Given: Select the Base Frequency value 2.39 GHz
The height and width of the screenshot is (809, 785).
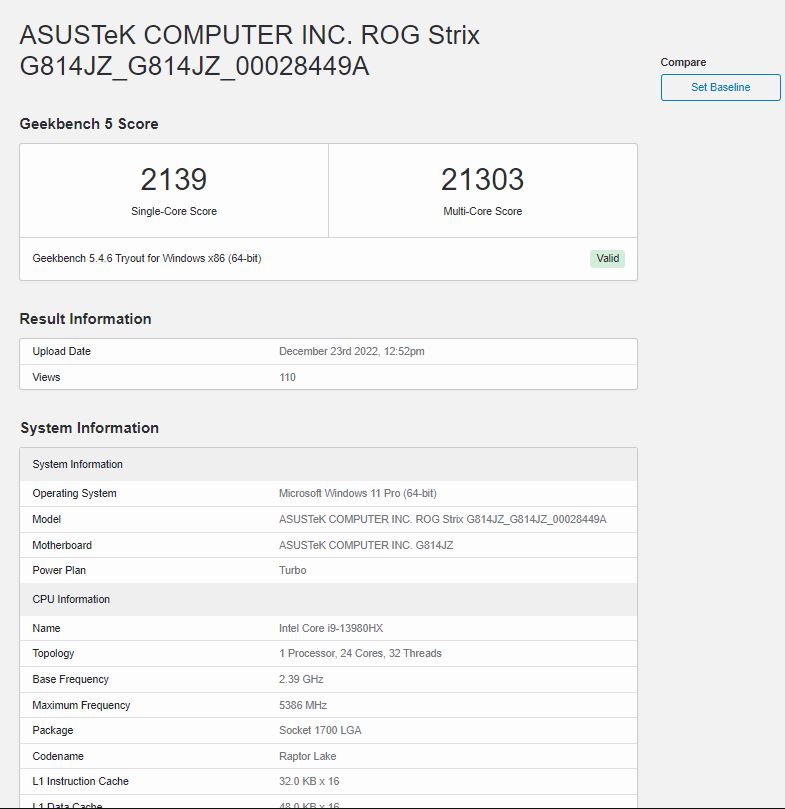Looking at the screenshot, I should click(301, 679).
